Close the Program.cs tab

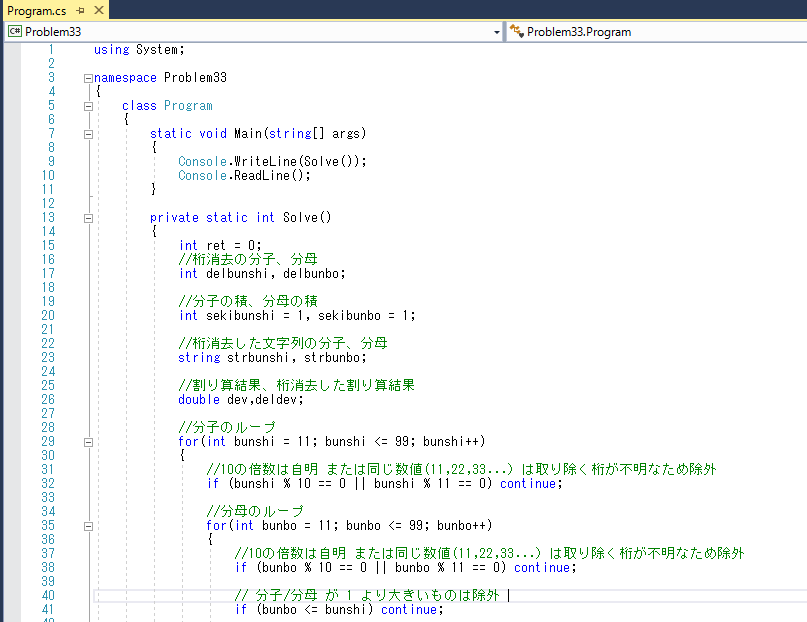pyautogui.click(x=99, y=10)
